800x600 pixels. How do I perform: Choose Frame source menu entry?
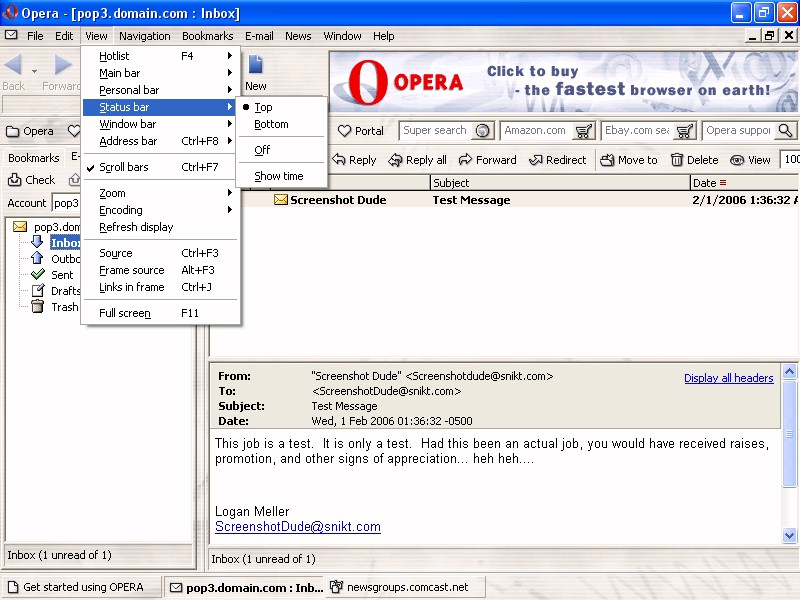(160, 270)
